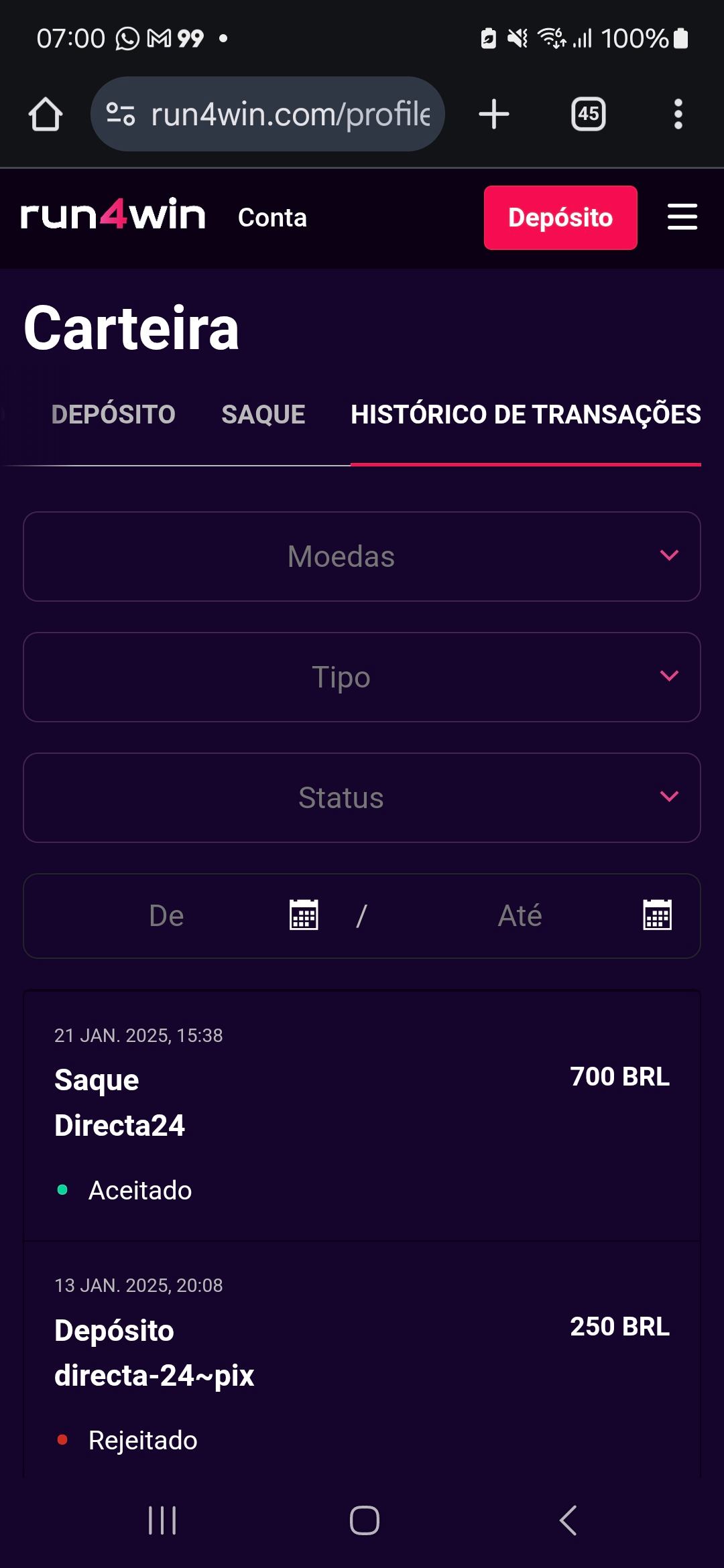The width and height of the screenshot is (724, 1568).
Task: Open the Até date calendar picker
Action: 657,915
